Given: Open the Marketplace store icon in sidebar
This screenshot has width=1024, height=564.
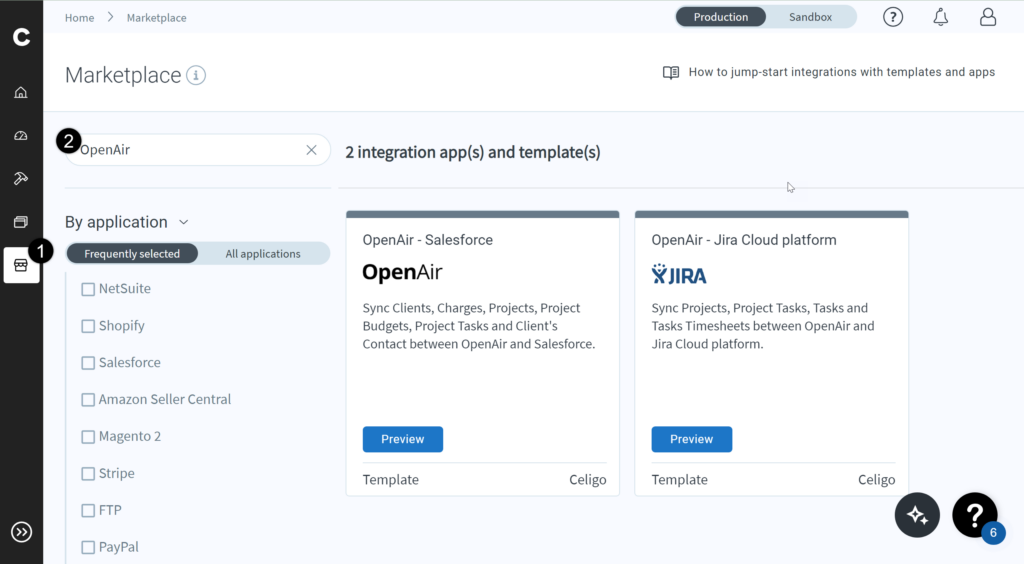Looking at the screenshot, I should (x=21, y=265).
